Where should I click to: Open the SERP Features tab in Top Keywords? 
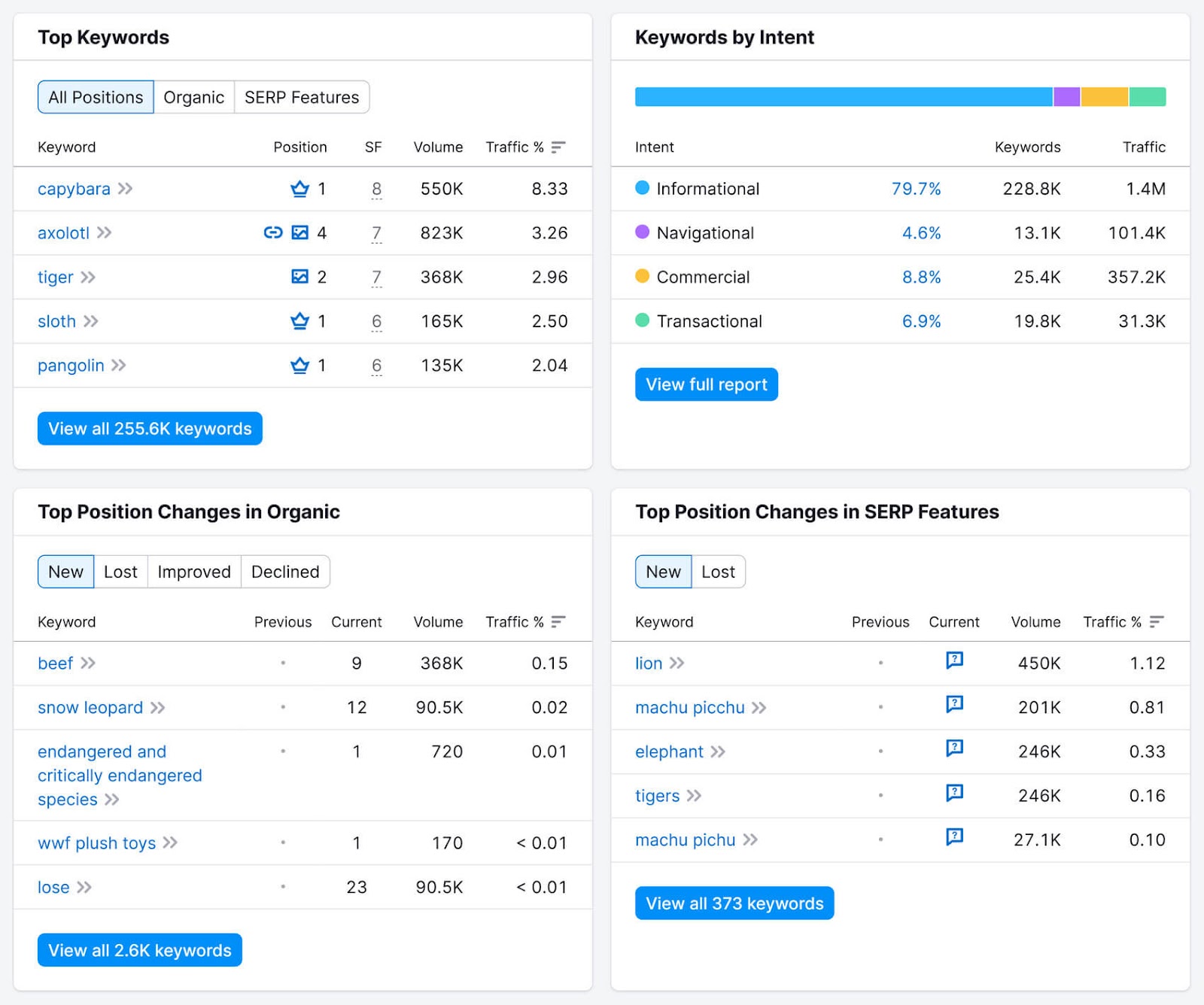tap(301, 97)
